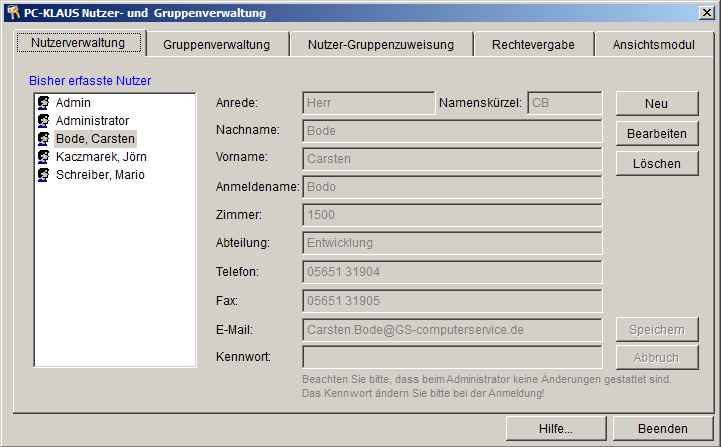
Task: Switch to the Gruppenverwaltung tab
Action: (x=216, y=45)
